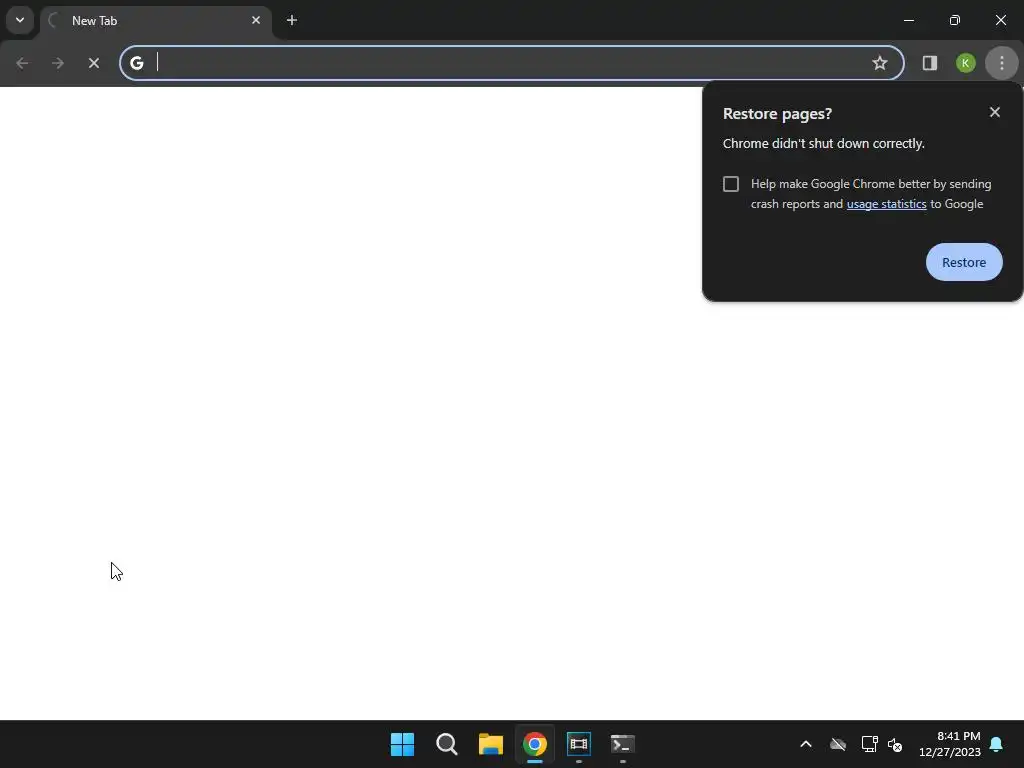Viewport: 1024px width, 768px height.
Task: Click the Restore button
Action: (x=964, y=262)
